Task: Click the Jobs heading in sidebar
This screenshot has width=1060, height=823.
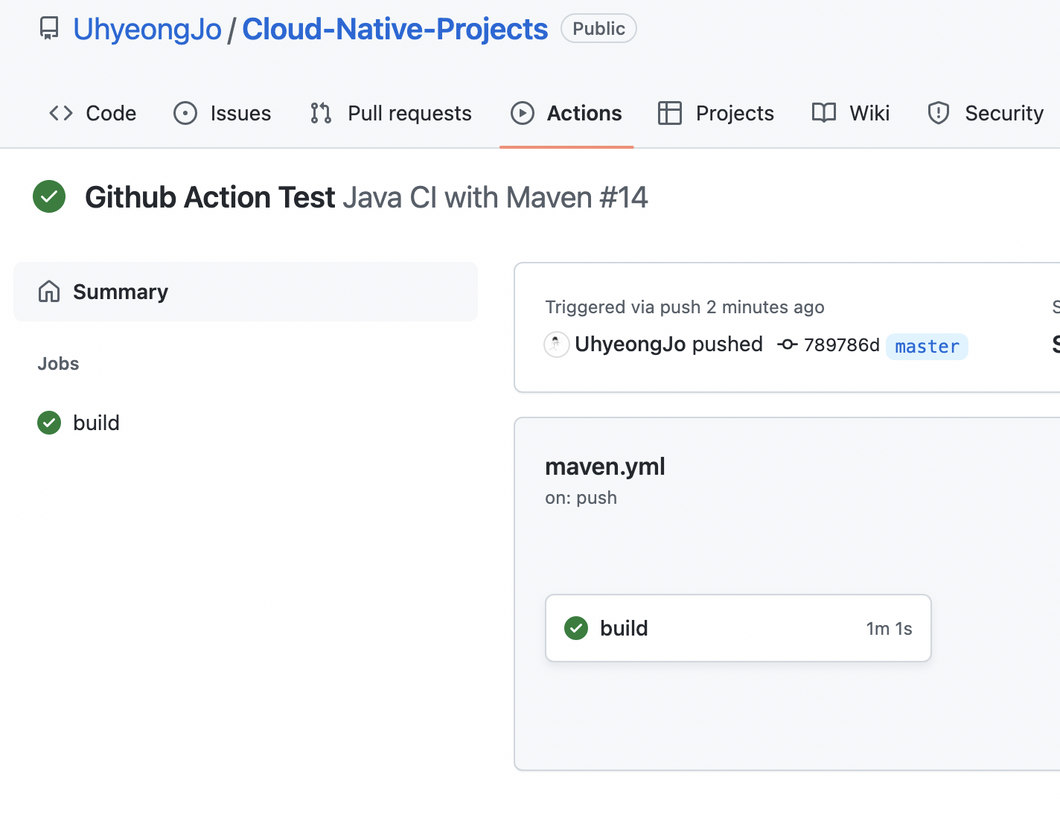Action: coord(58,364)
